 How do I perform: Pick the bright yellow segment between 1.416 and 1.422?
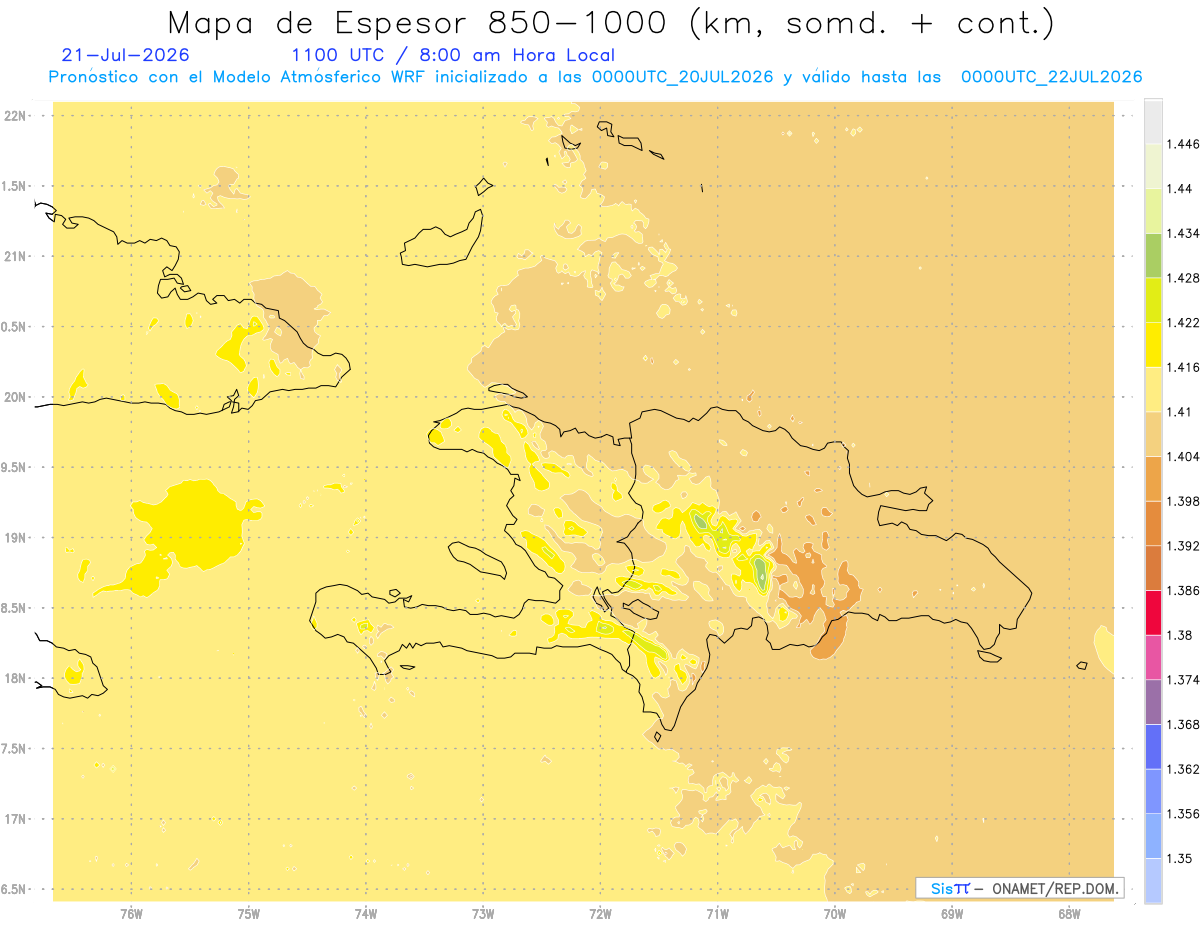[1153, 344]
